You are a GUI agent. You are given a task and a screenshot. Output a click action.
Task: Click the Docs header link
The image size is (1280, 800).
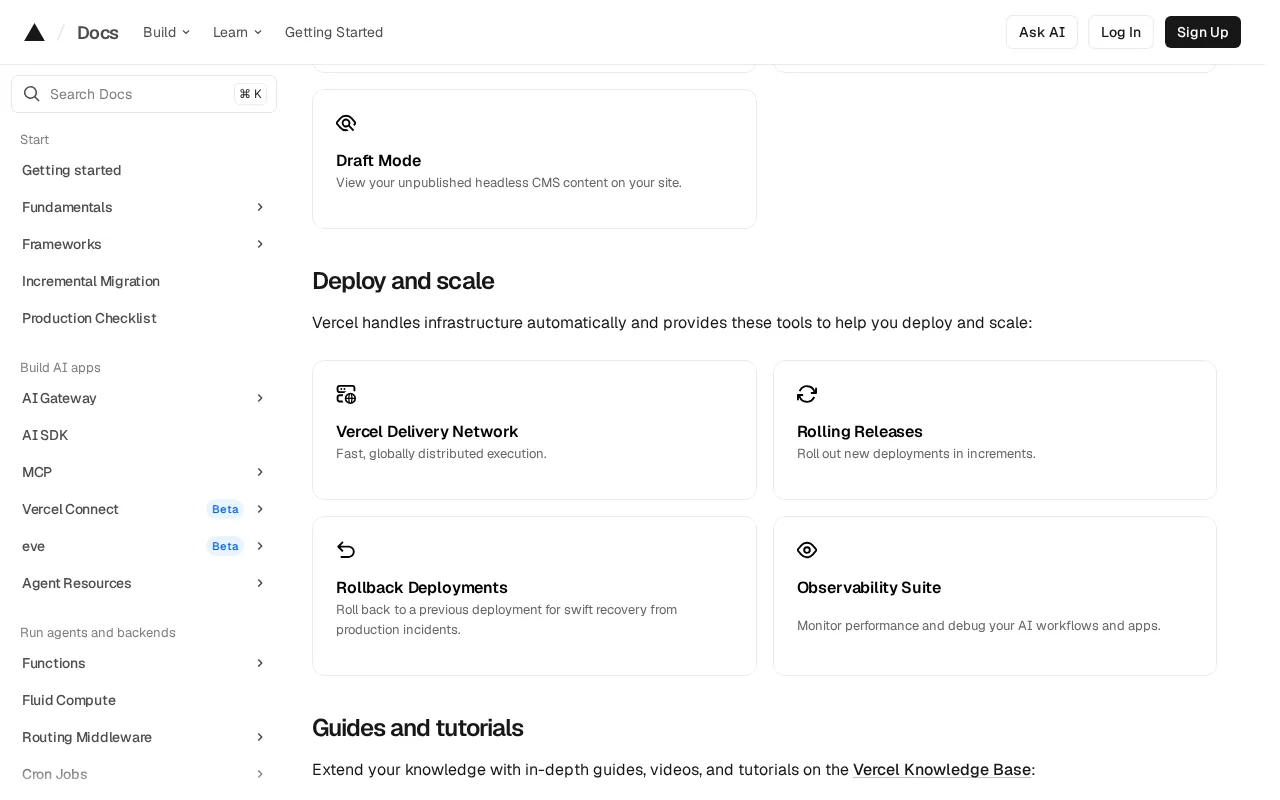[x=98, y=33]
